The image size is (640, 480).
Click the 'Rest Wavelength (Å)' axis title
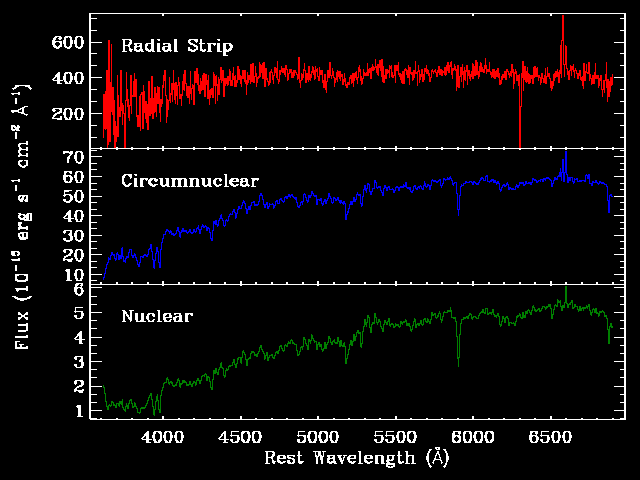(357, 458)
